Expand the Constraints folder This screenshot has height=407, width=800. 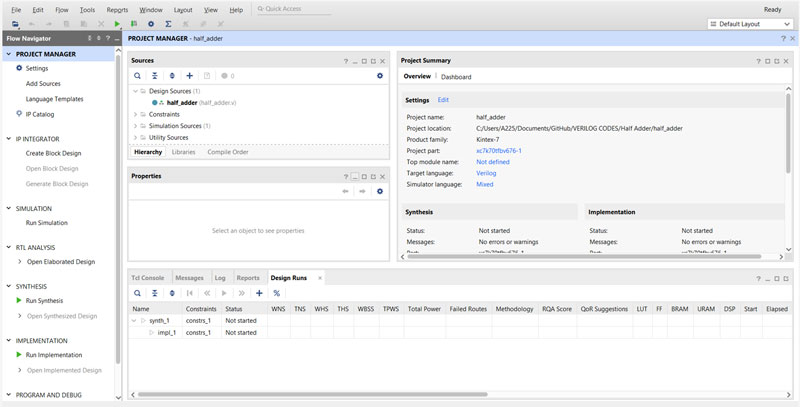[136, 114]
